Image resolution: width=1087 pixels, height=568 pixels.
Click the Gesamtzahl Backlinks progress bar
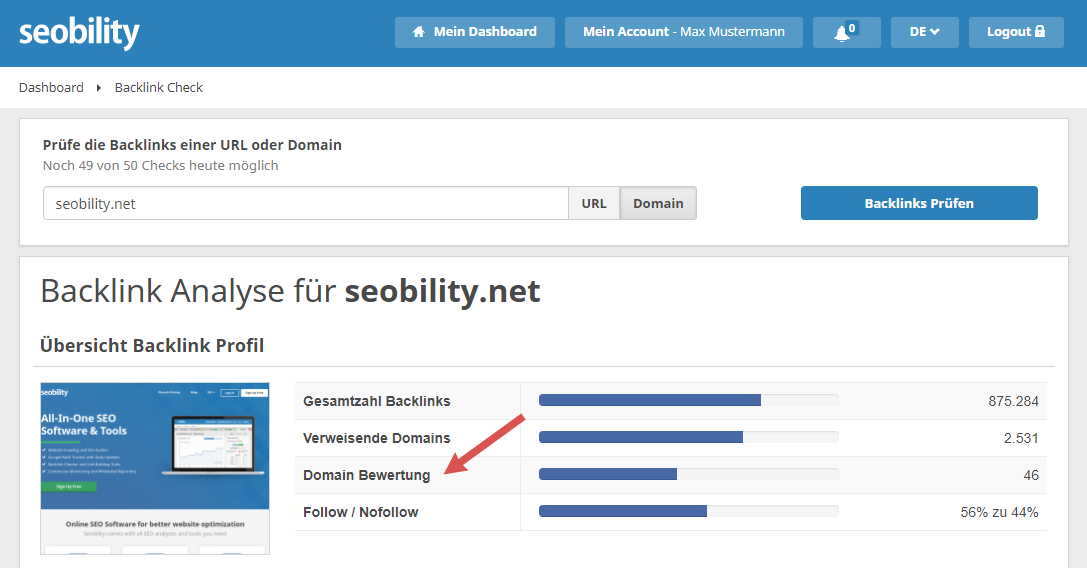point(688,400)
